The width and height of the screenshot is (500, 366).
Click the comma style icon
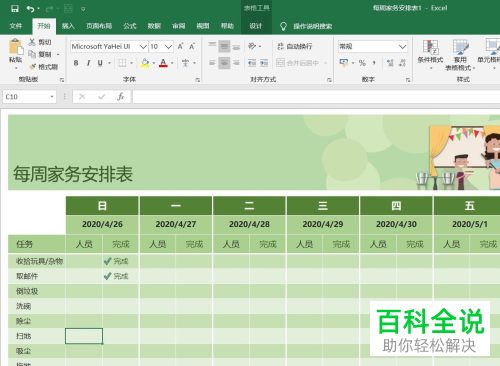(x=375, y=63)
